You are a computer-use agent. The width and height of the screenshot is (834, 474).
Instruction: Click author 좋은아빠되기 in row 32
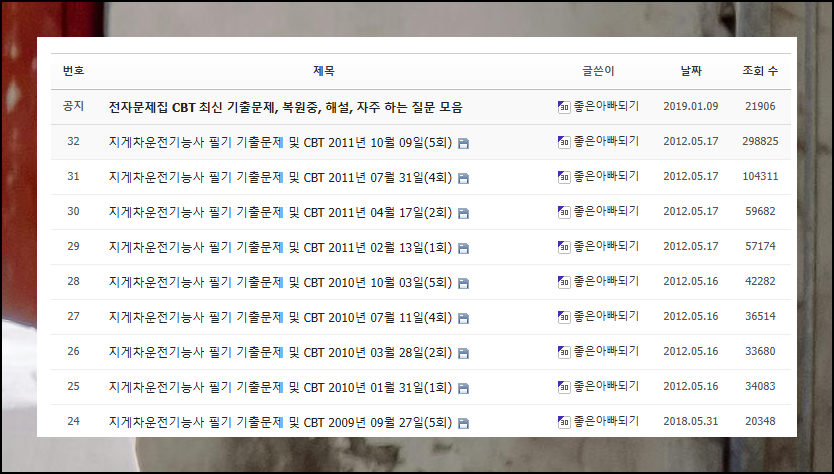click(x=606, y=141)
